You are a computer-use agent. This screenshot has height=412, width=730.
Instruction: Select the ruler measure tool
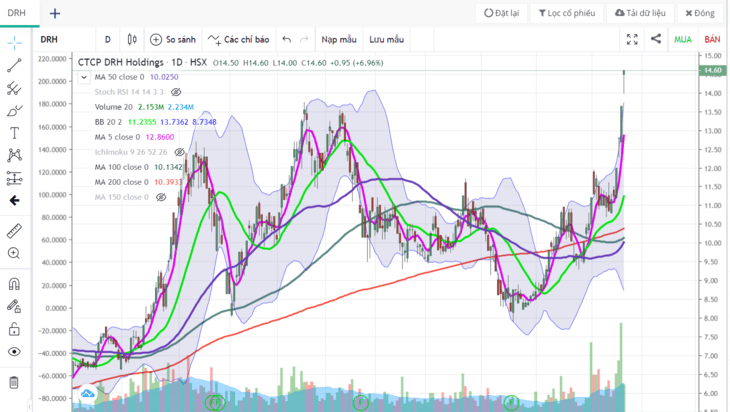click(x=14, y=231)
